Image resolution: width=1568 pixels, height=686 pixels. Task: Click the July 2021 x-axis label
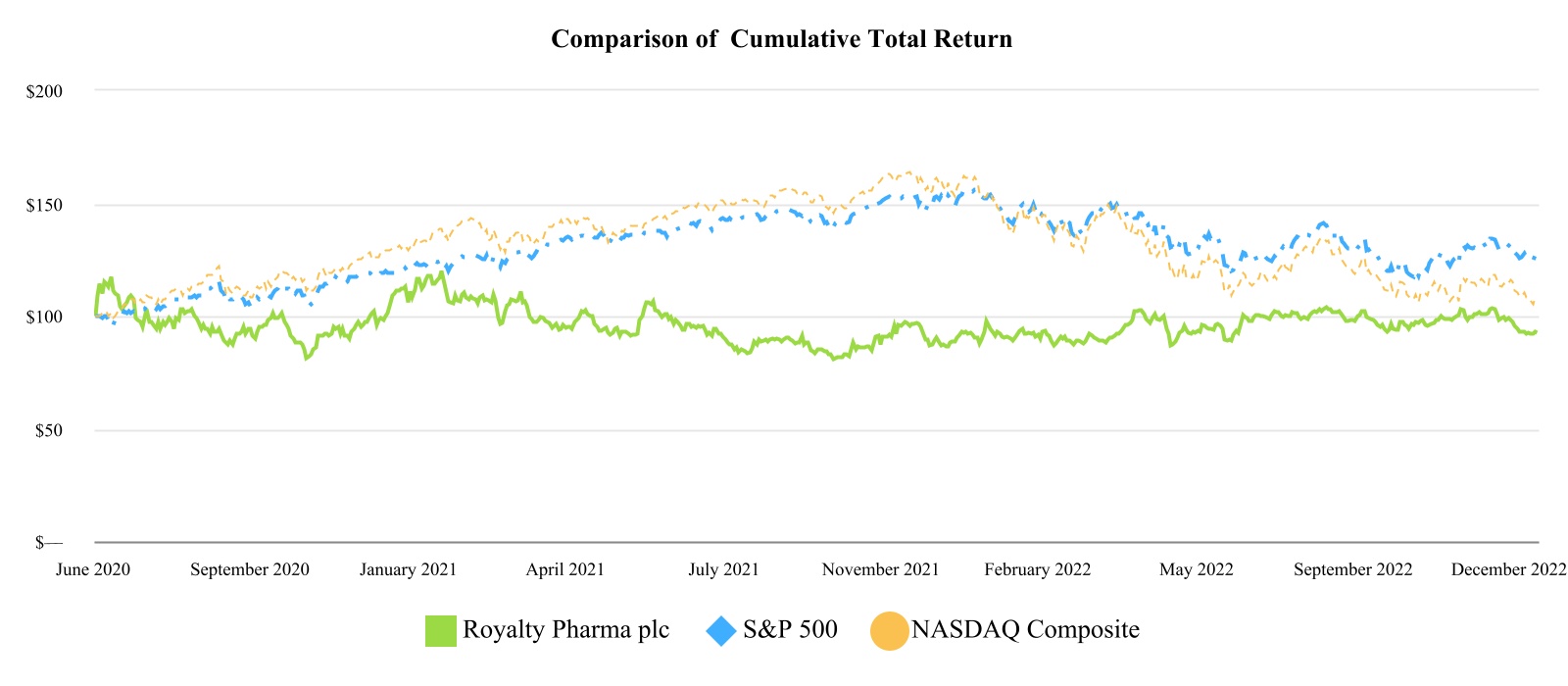723,569
